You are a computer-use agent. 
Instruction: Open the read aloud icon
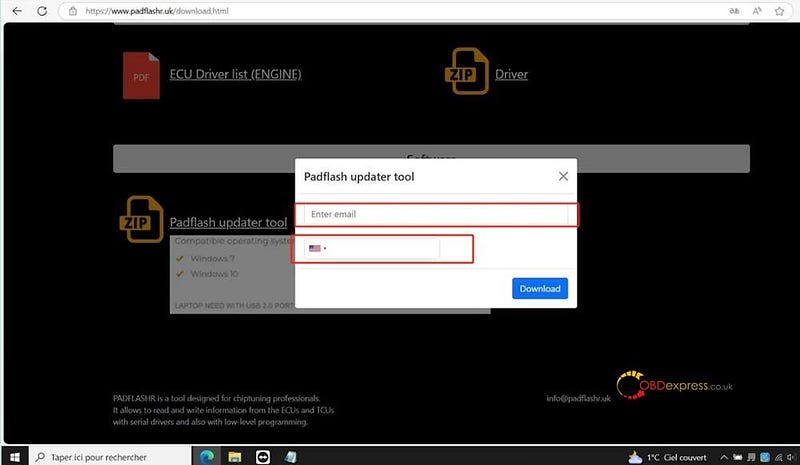pos(757,11)
